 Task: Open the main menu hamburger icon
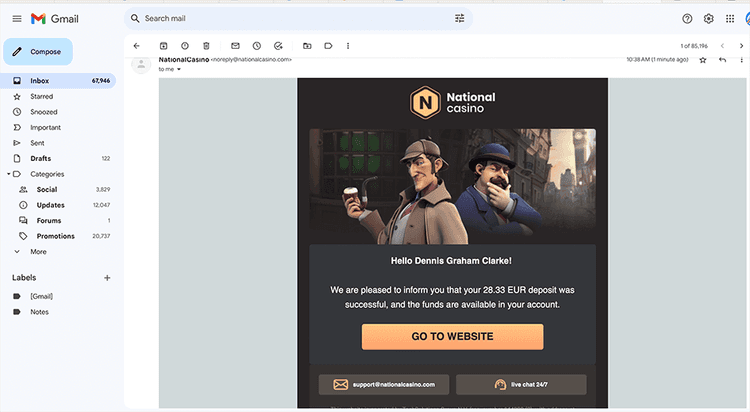(x=17, y=19)
